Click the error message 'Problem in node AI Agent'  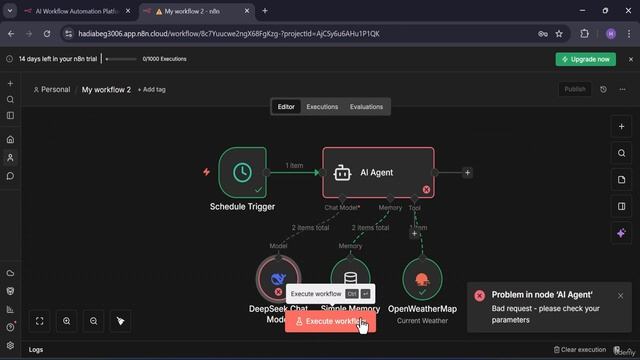[542, 295]
